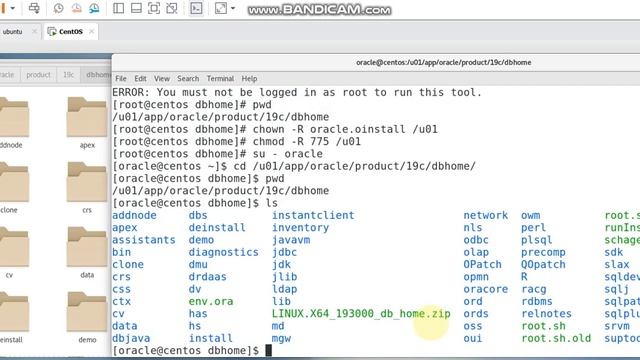Click 'relnotes' in the ls output
The image size is (640, 360).
point(547,313)
